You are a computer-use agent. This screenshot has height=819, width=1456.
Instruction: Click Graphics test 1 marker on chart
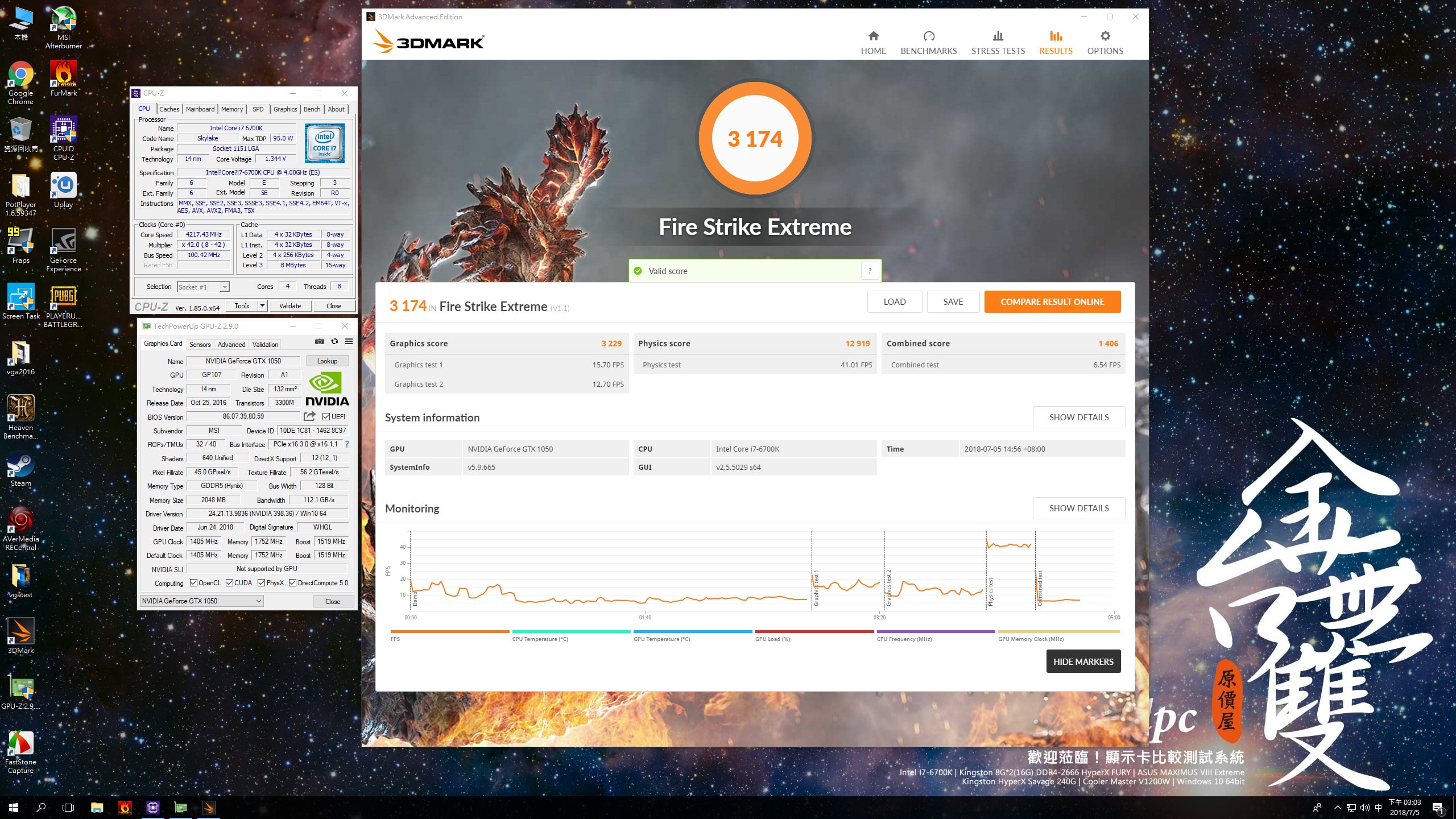(816, 588)
